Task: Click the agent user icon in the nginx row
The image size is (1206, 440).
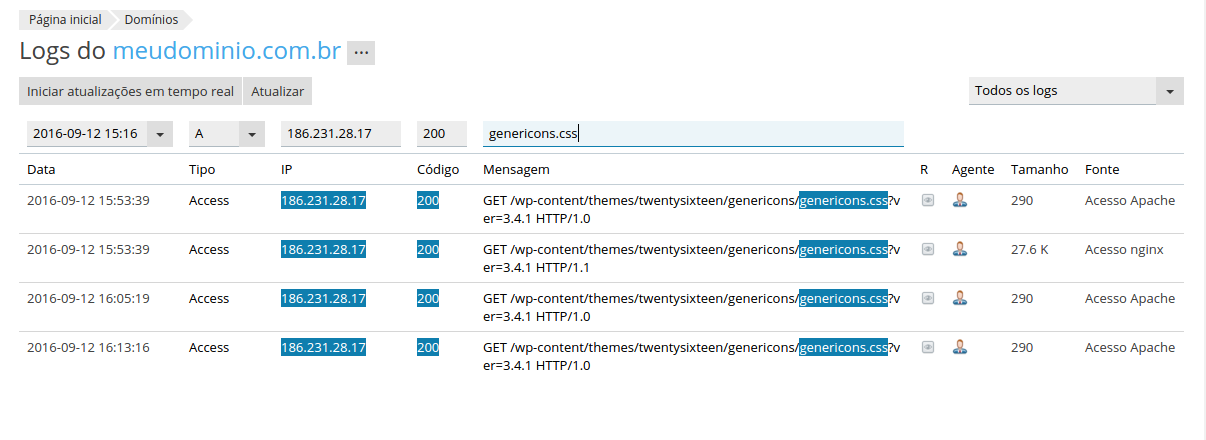Action: [x=960, y=249]
